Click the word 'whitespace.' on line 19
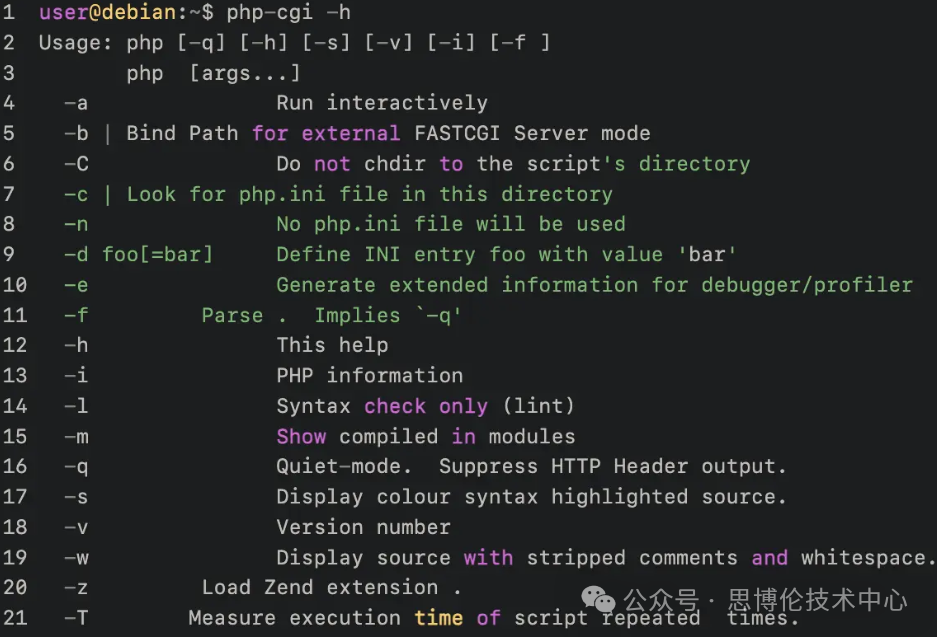Viewport: 937px width, 637px height. 868,557
